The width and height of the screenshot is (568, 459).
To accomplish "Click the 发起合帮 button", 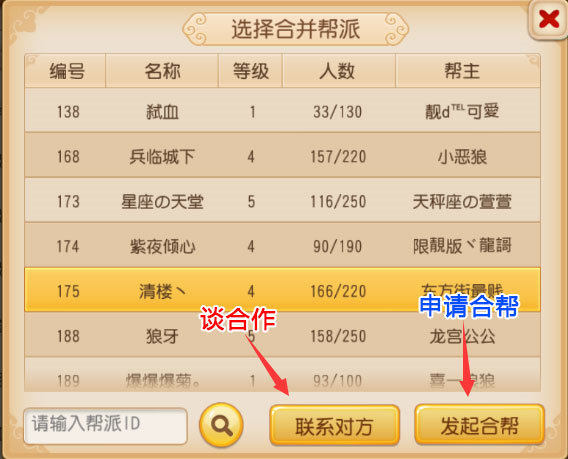I will (x=479, y=425).
